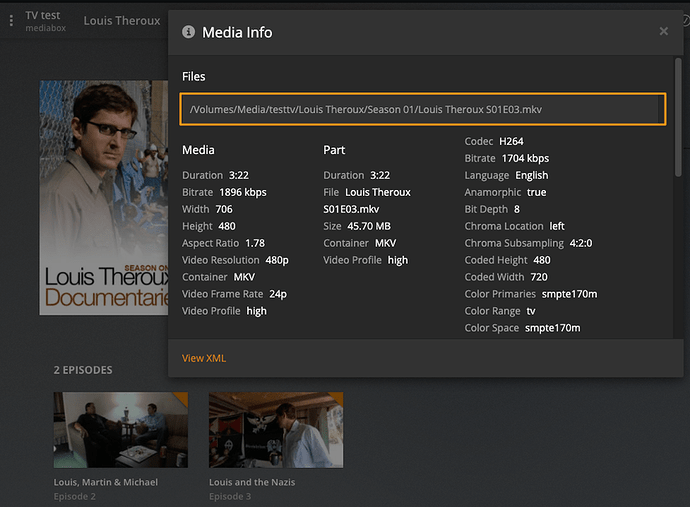Open the three-dot library menu
Screen dimensions: 690x507
tap(11, 21)
